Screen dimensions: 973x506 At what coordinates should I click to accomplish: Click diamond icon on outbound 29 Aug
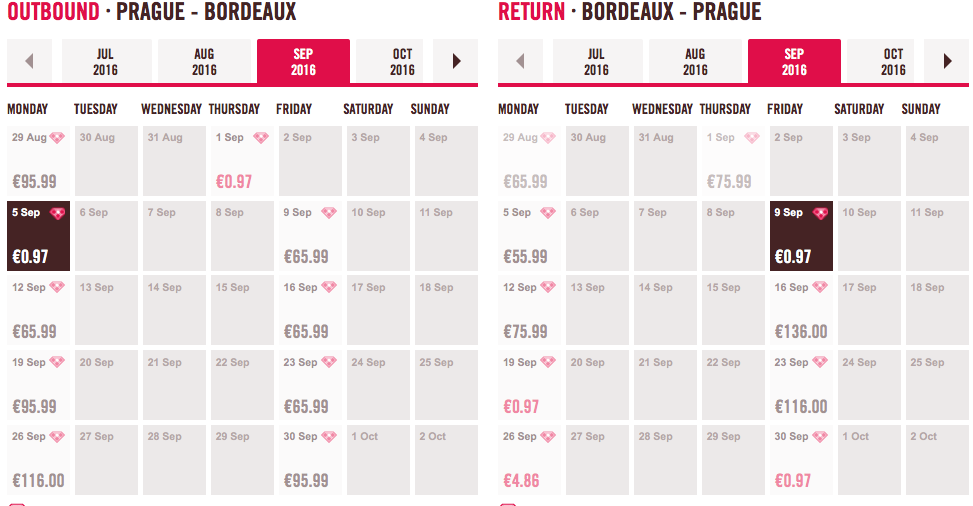[x=57, y=138]
